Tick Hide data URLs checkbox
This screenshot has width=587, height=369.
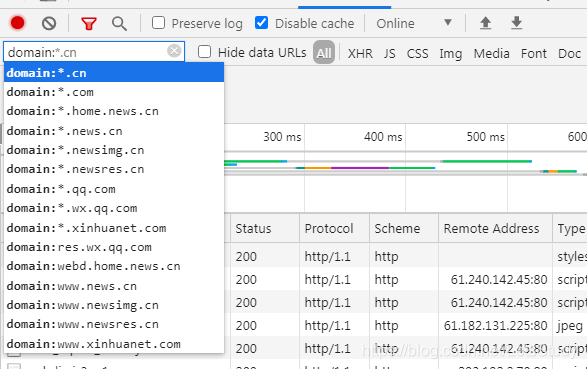[204, 52]
